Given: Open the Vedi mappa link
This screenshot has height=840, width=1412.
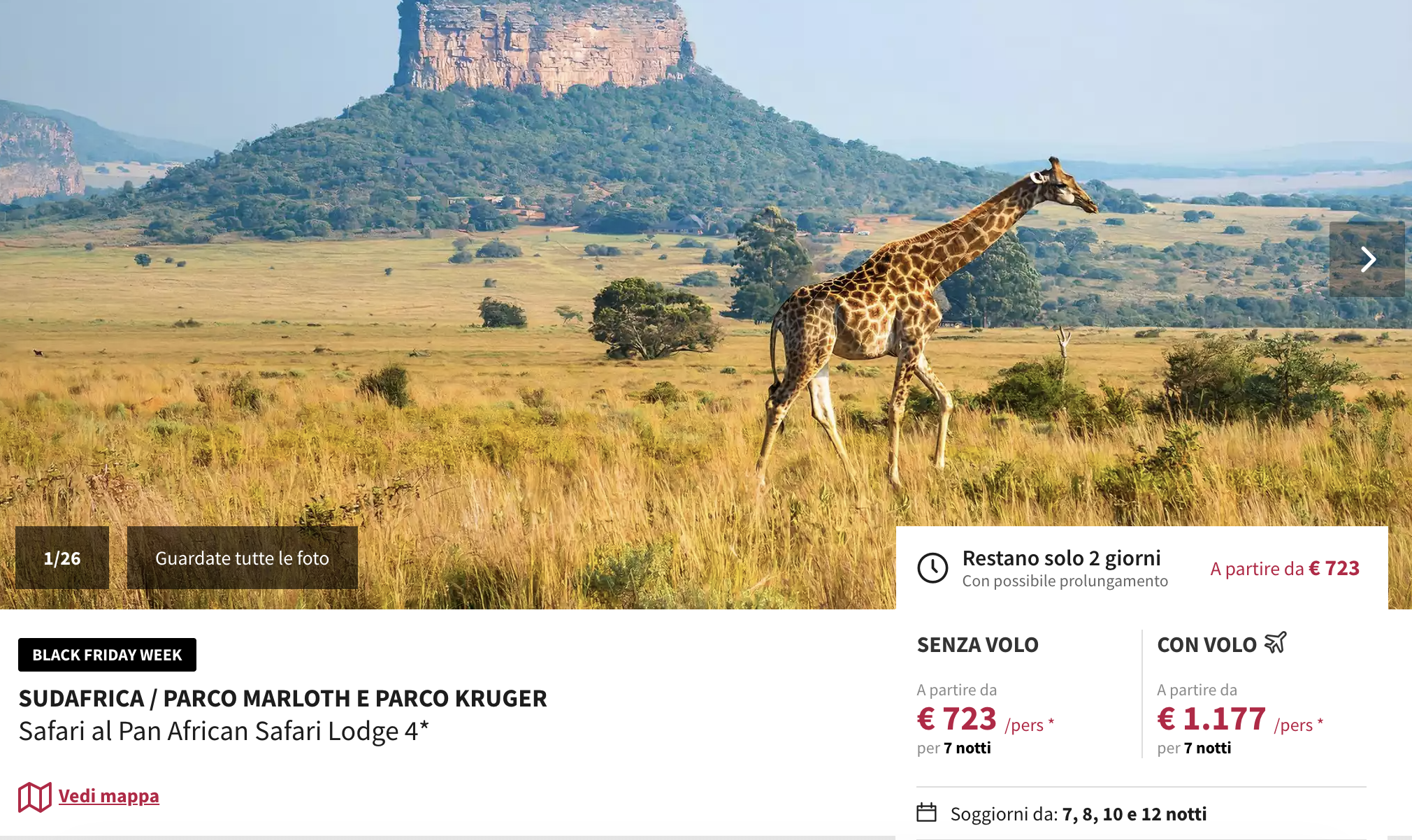Looking at the screenshot, I should pos(108,796).
